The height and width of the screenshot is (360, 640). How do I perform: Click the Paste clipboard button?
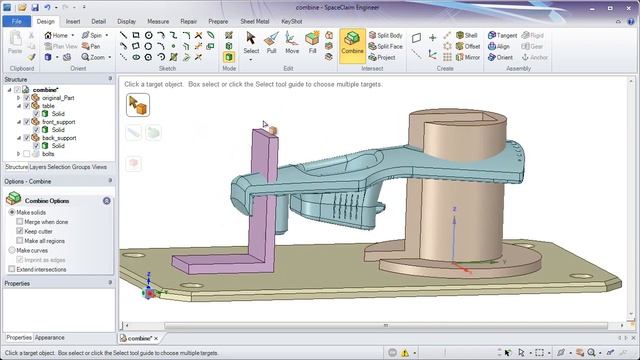15,42
